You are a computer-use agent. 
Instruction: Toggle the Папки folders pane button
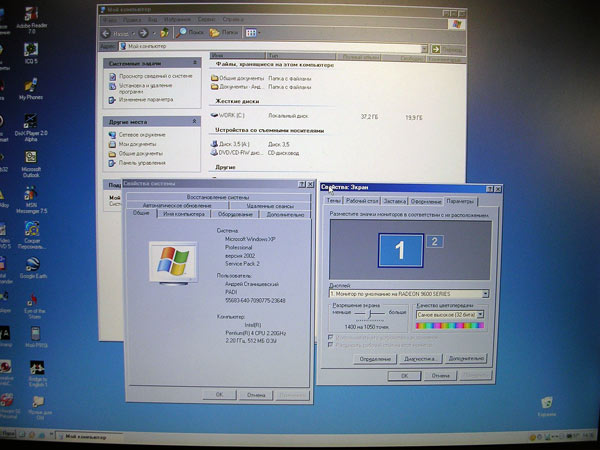click(224, 33)
